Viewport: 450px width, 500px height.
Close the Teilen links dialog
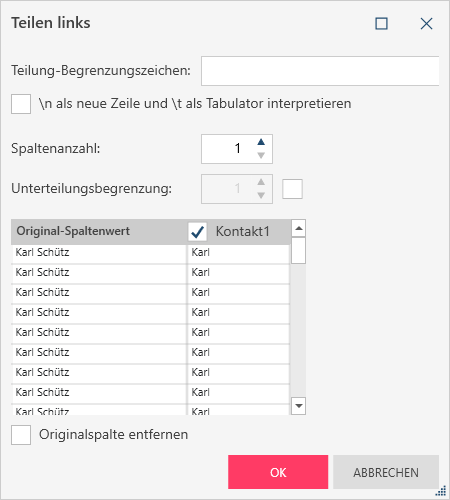pos(426,24)
